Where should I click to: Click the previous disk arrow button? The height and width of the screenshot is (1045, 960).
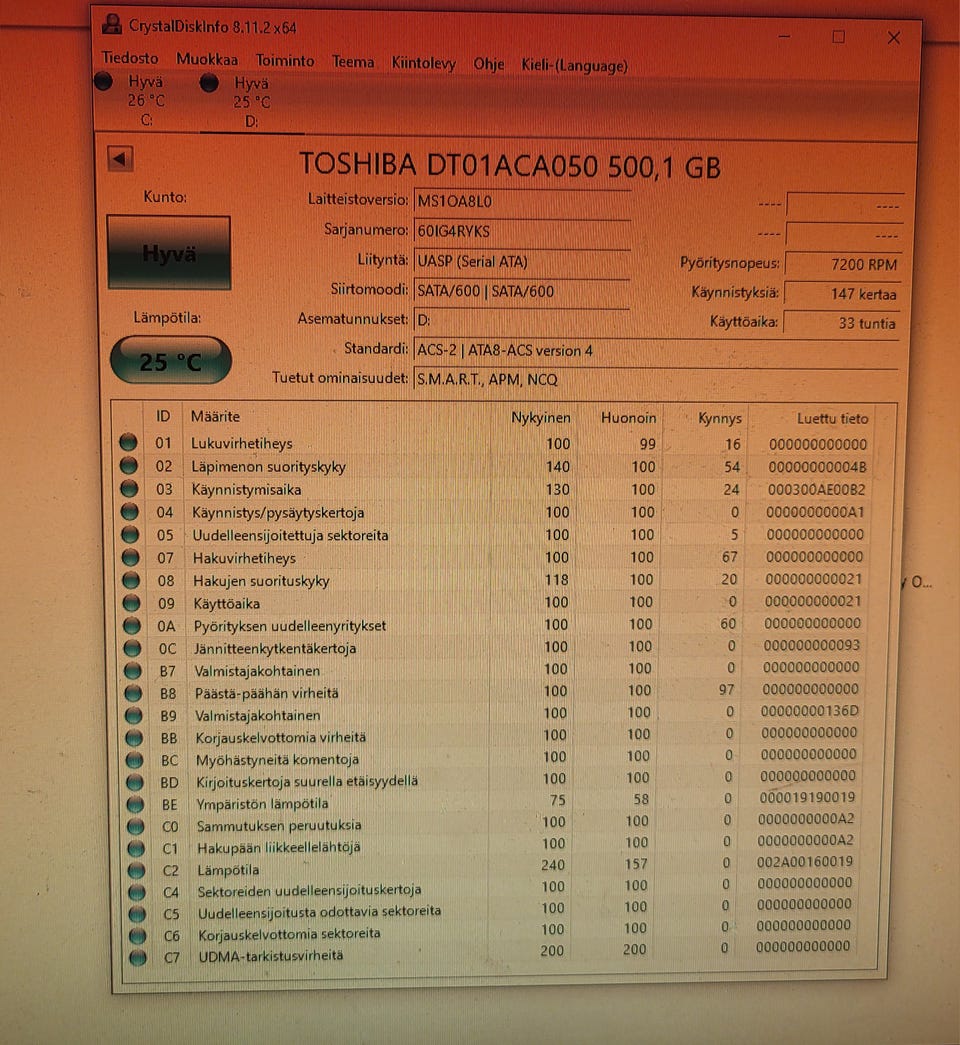pos(120,159)
